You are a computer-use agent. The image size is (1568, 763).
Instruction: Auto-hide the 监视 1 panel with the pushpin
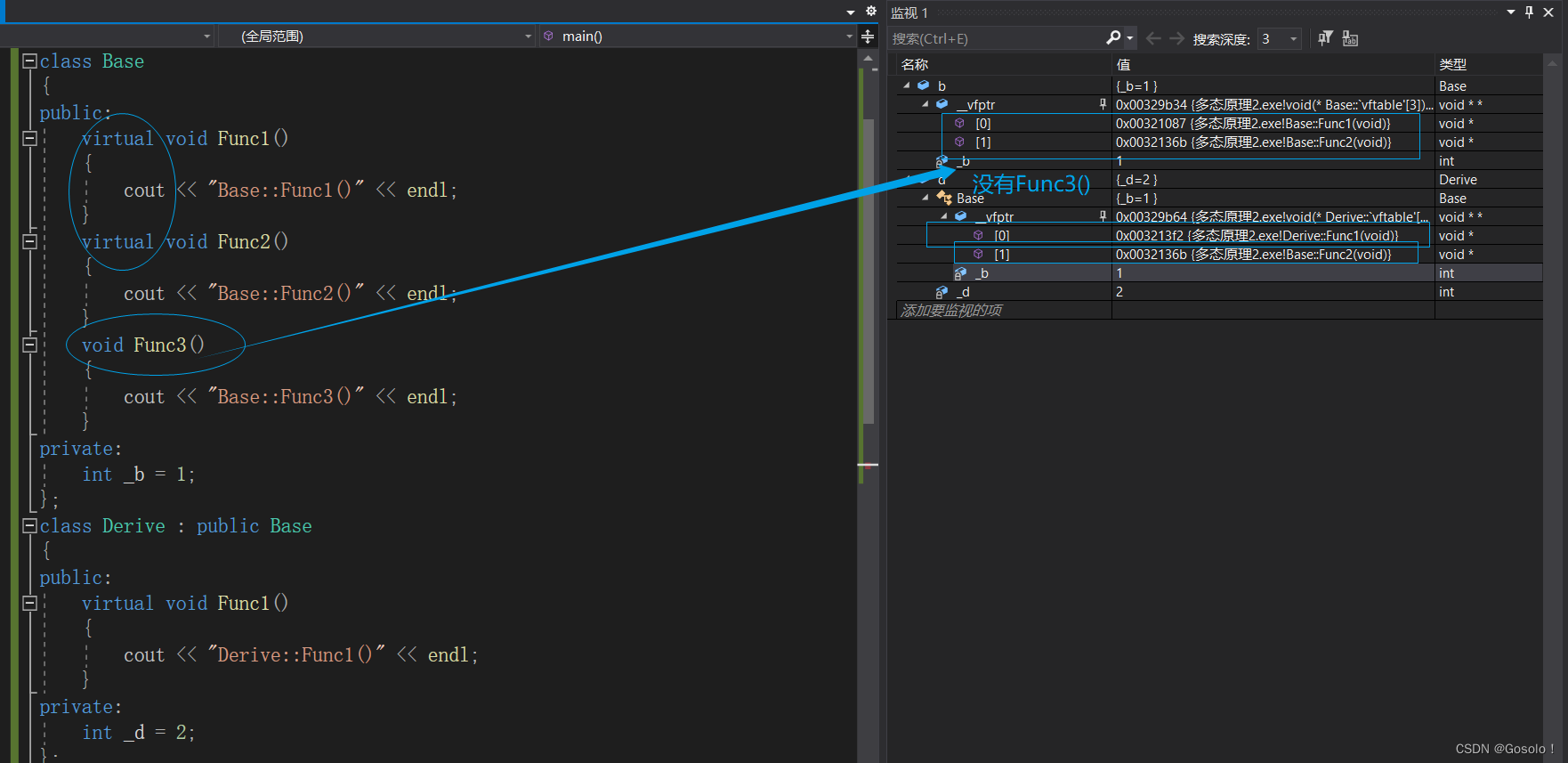click(x=1529, y=12)
